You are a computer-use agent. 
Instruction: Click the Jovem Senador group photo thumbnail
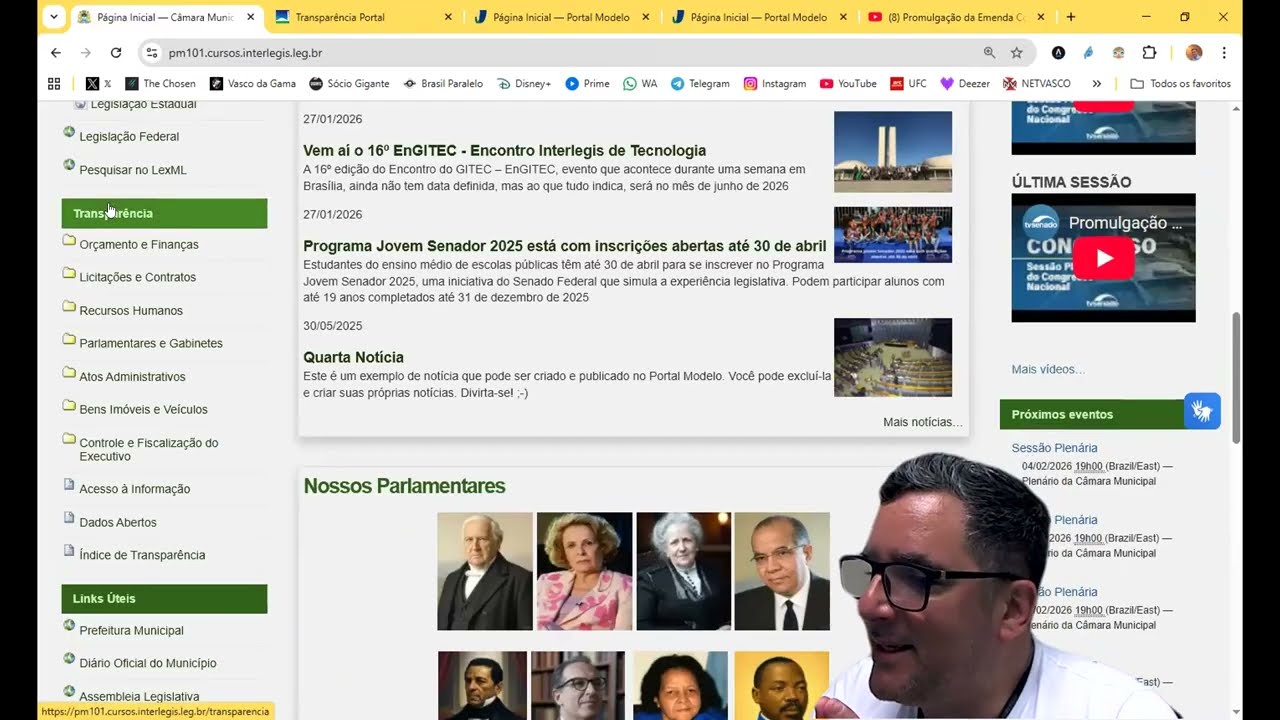[893, 235]
